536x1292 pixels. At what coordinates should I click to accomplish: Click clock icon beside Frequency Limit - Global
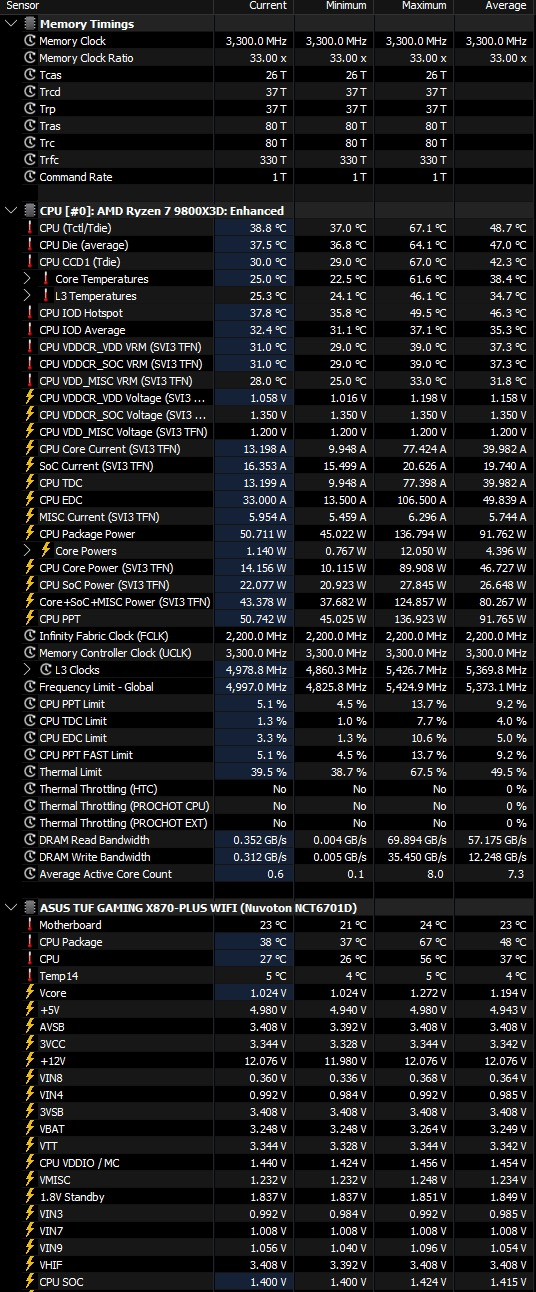[30, 687]
